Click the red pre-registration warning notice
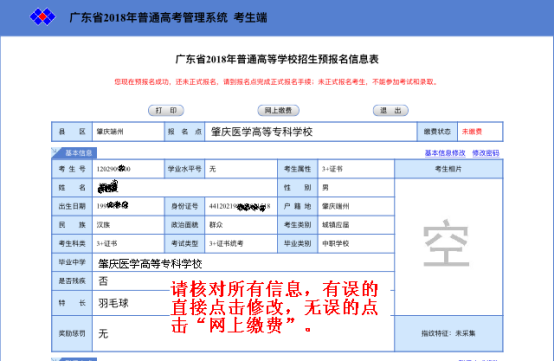Image resolution: width=554 pixels, height=361 pixels. click(276, 82)
